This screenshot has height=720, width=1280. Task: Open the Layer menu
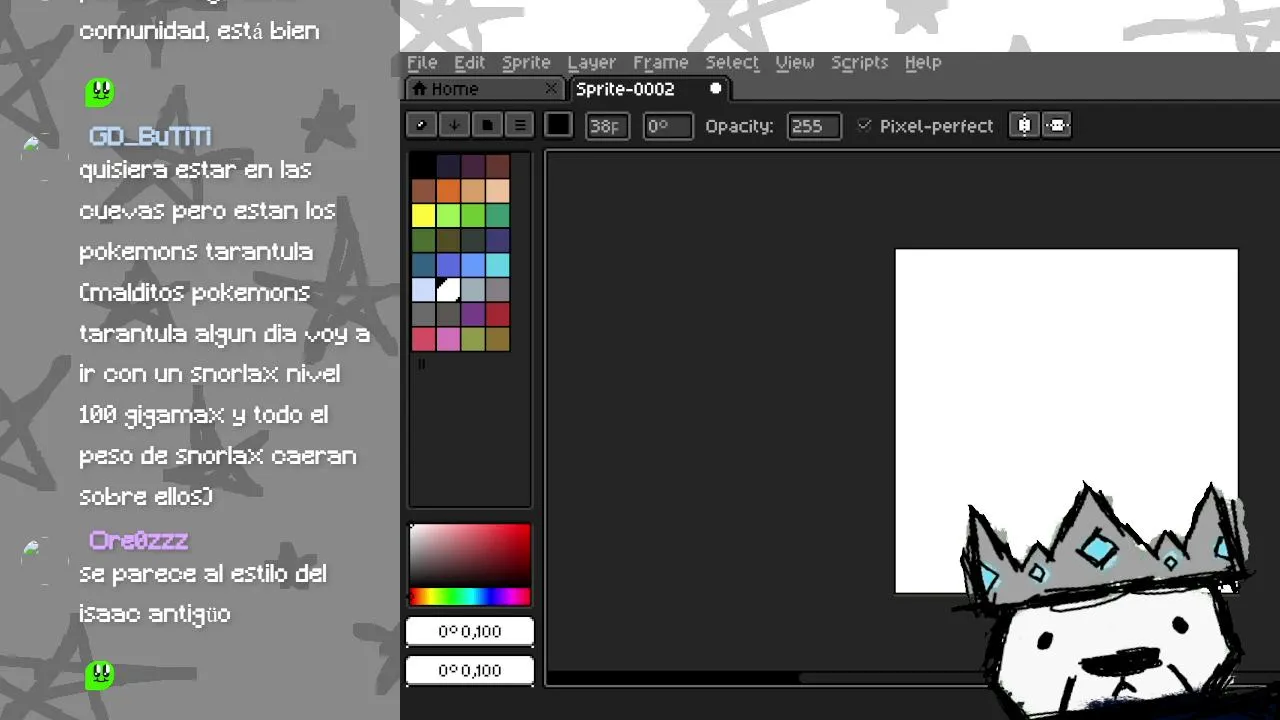tap(591, 62)
